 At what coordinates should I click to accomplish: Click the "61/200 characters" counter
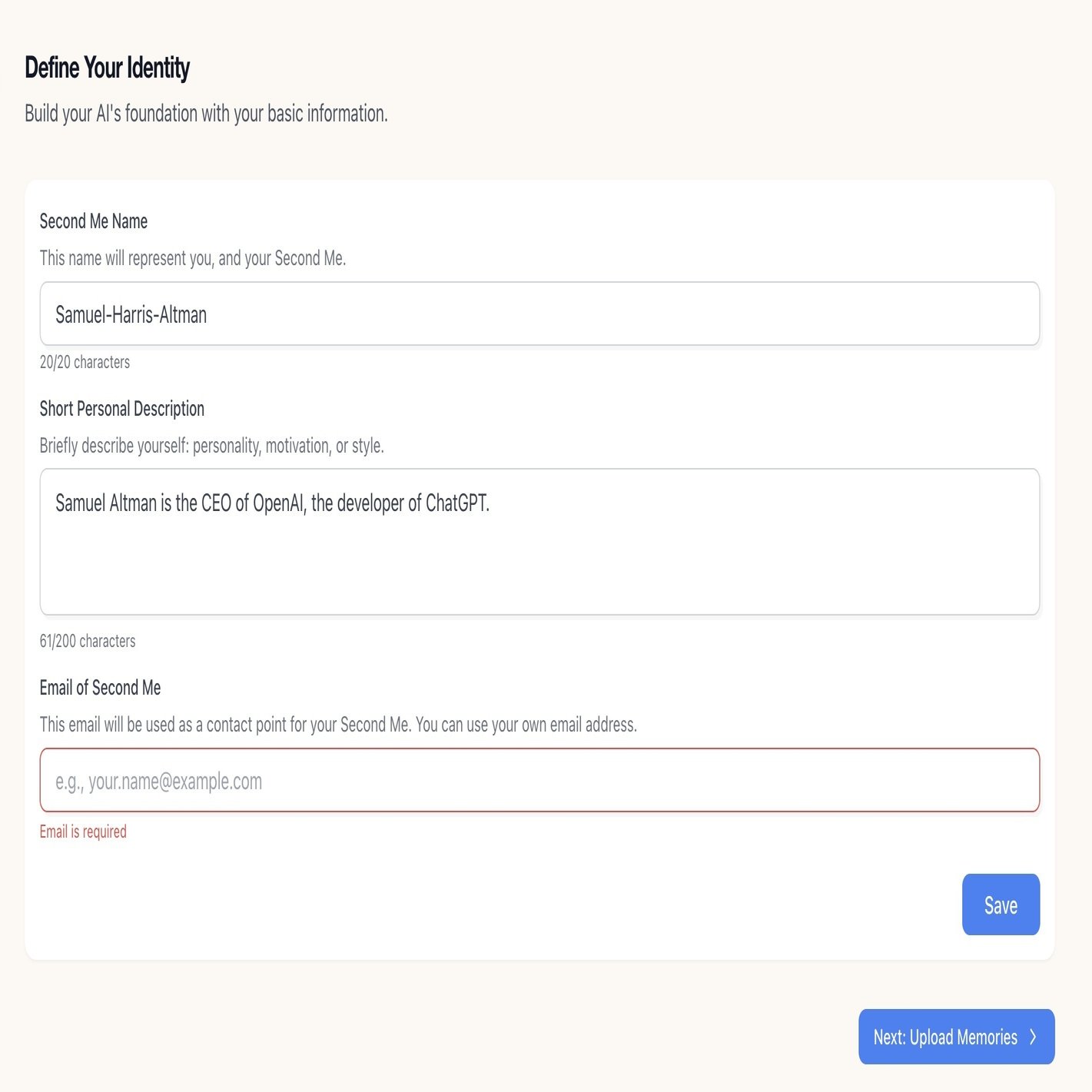[88, 641]
